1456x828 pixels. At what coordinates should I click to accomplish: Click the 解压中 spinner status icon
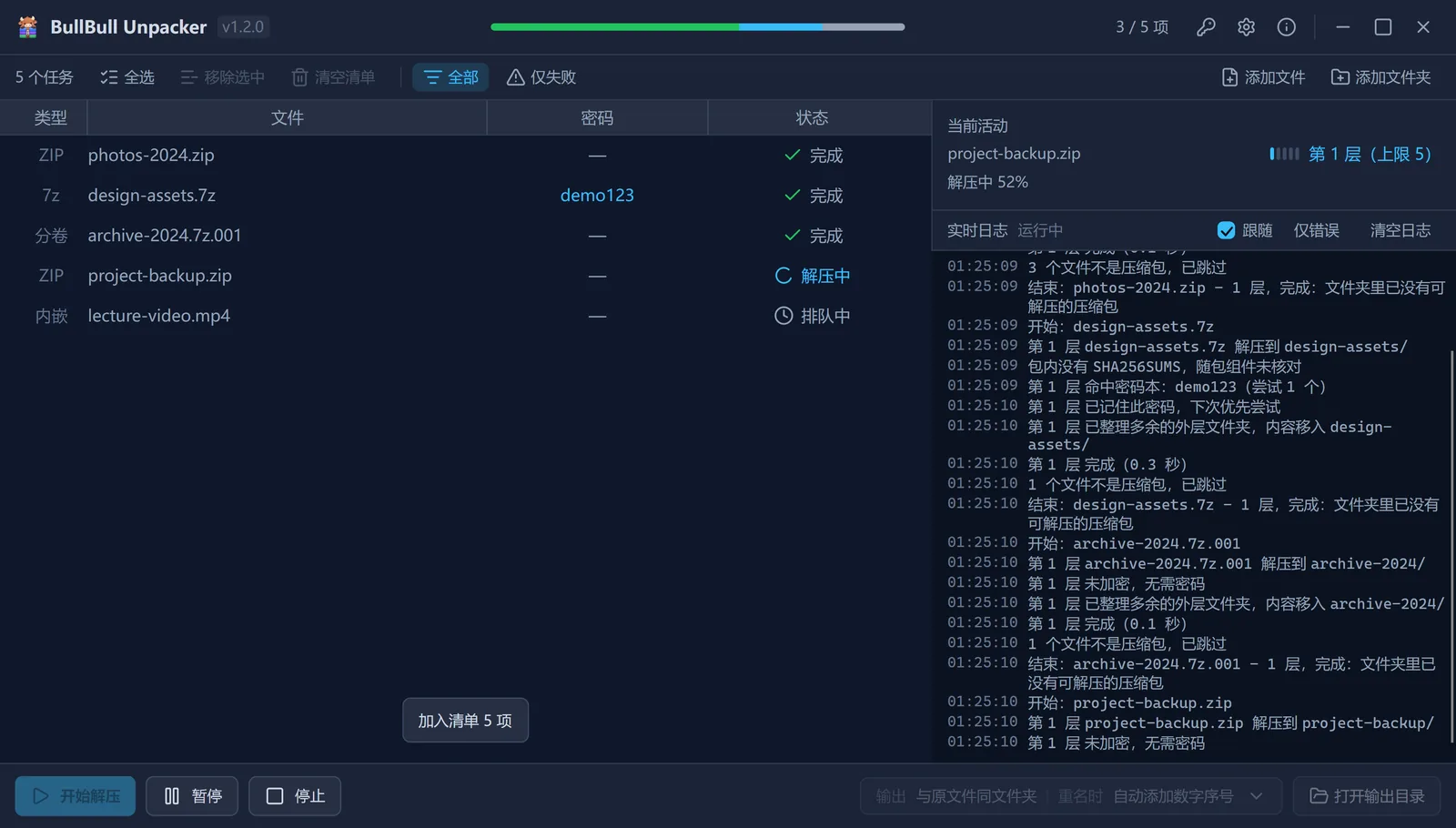pos(783,276)
